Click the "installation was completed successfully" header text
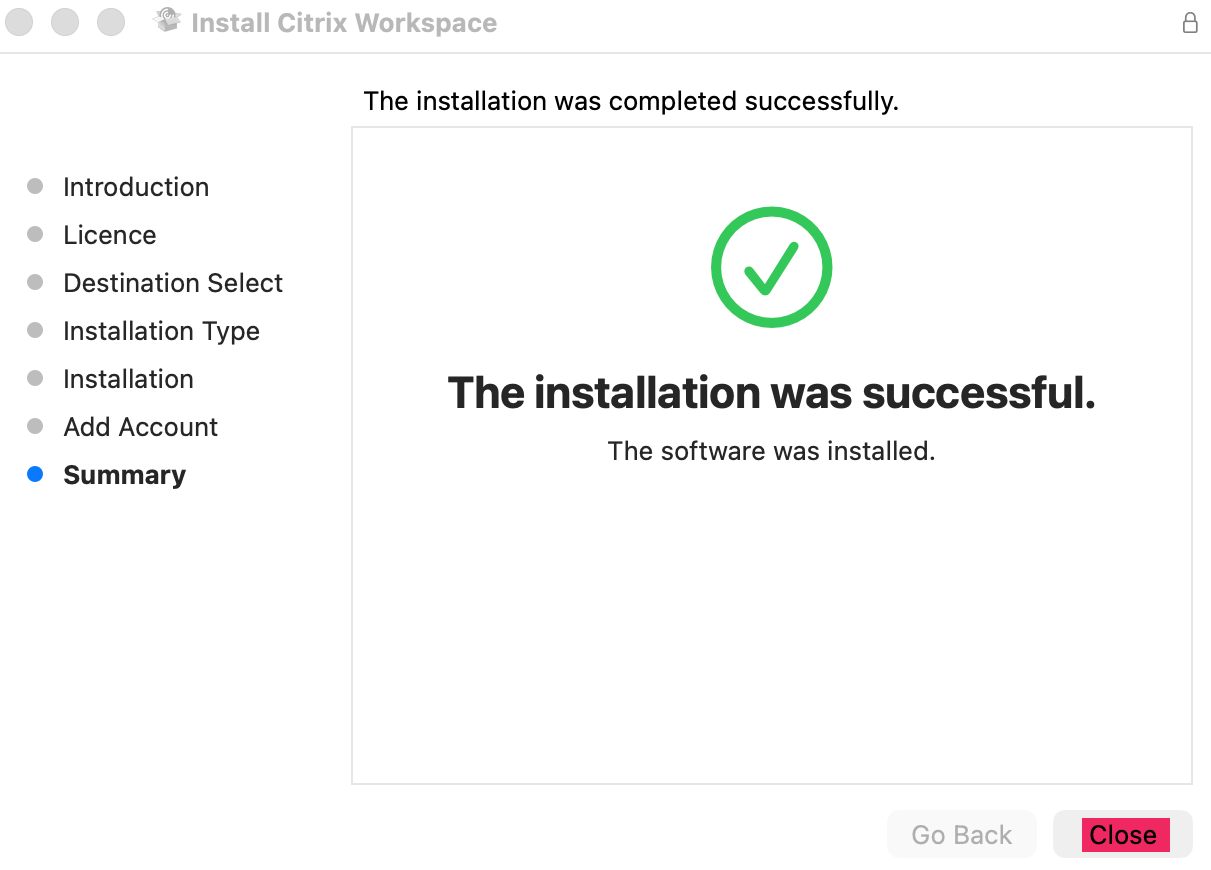The image size is (1211, 870). tap(631, 101)
